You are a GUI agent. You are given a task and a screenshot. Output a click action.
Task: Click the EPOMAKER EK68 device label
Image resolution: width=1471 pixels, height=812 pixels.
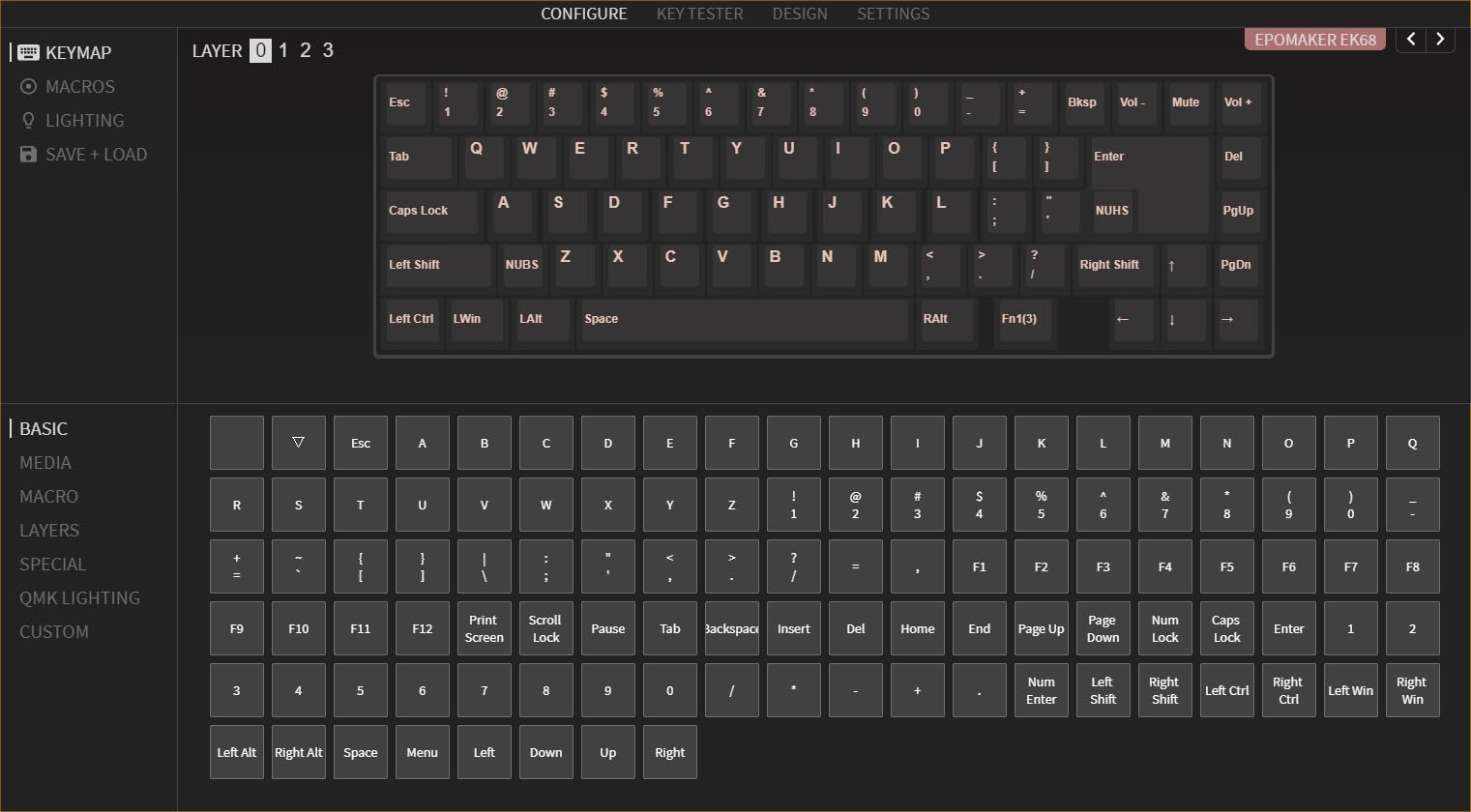(1314, 40)
